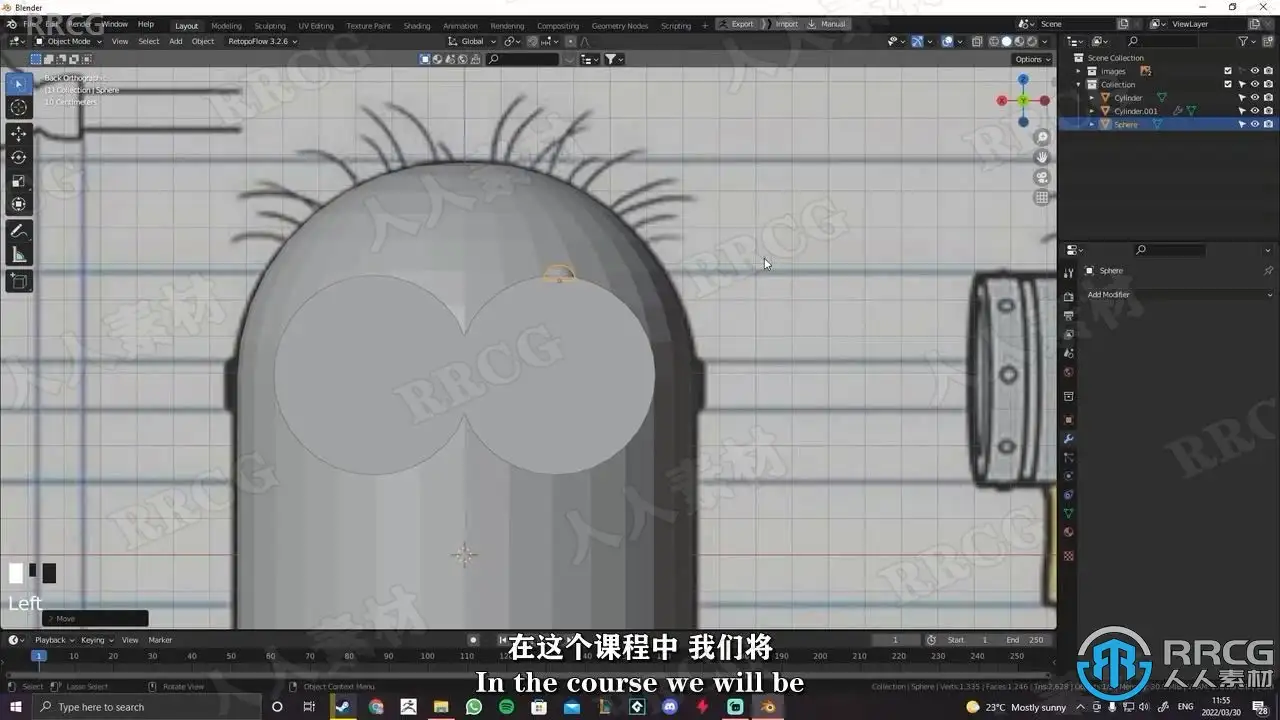This screenshot has height=720, width=1280.
Task: Open timeline Playback dropdown
Action: point(54,640)
